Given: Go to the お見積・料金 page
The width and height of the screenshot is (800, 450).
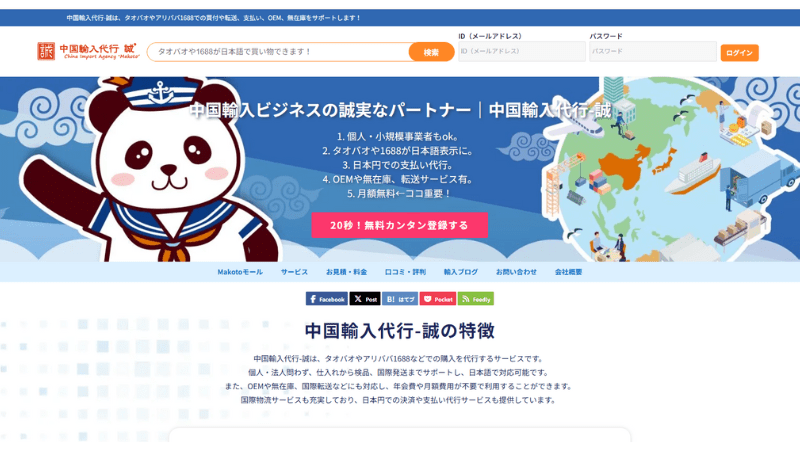Looking at the screenshot, I should (346, 272).
